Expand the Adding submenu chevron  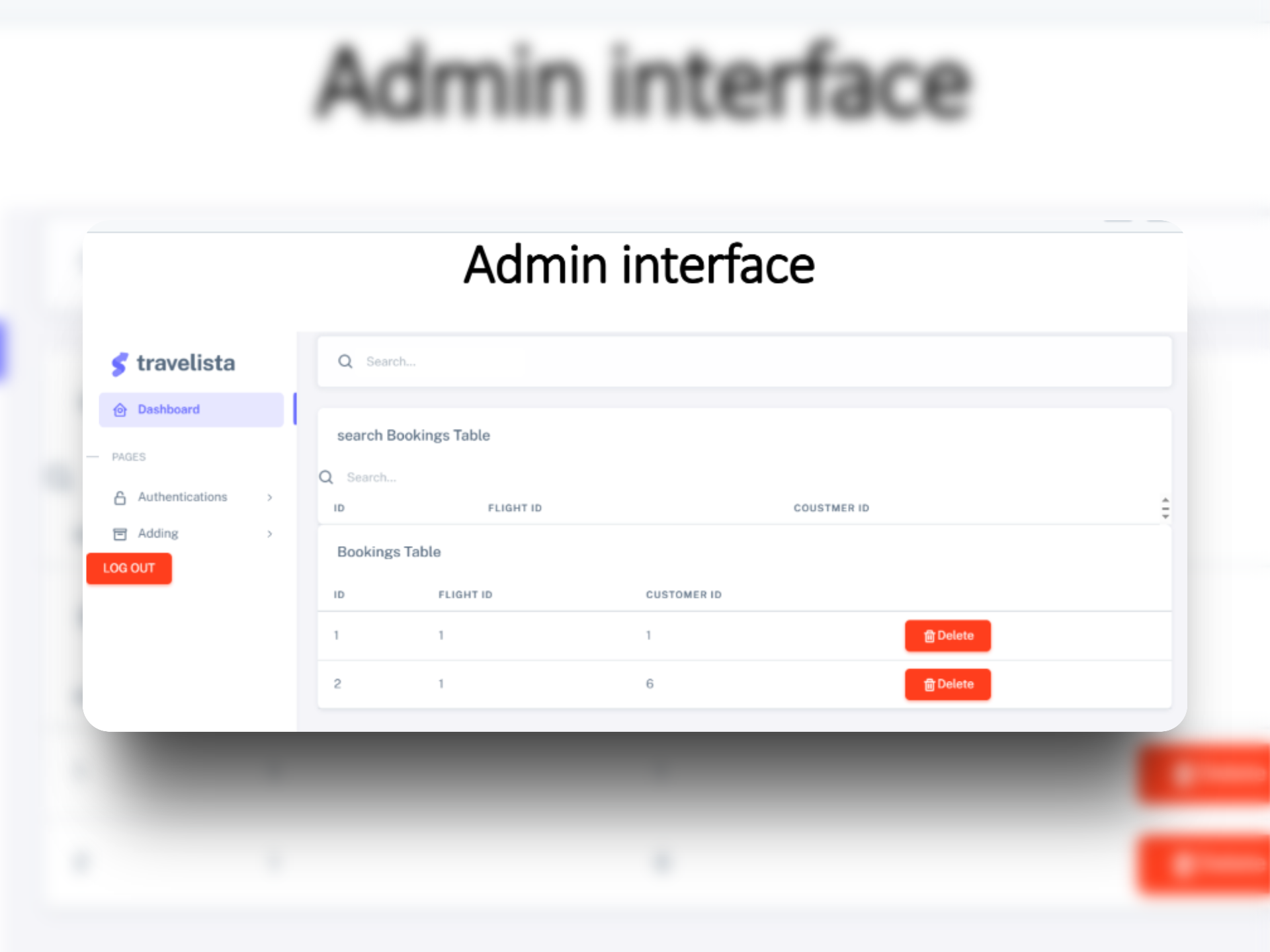[x=270, y=534]
